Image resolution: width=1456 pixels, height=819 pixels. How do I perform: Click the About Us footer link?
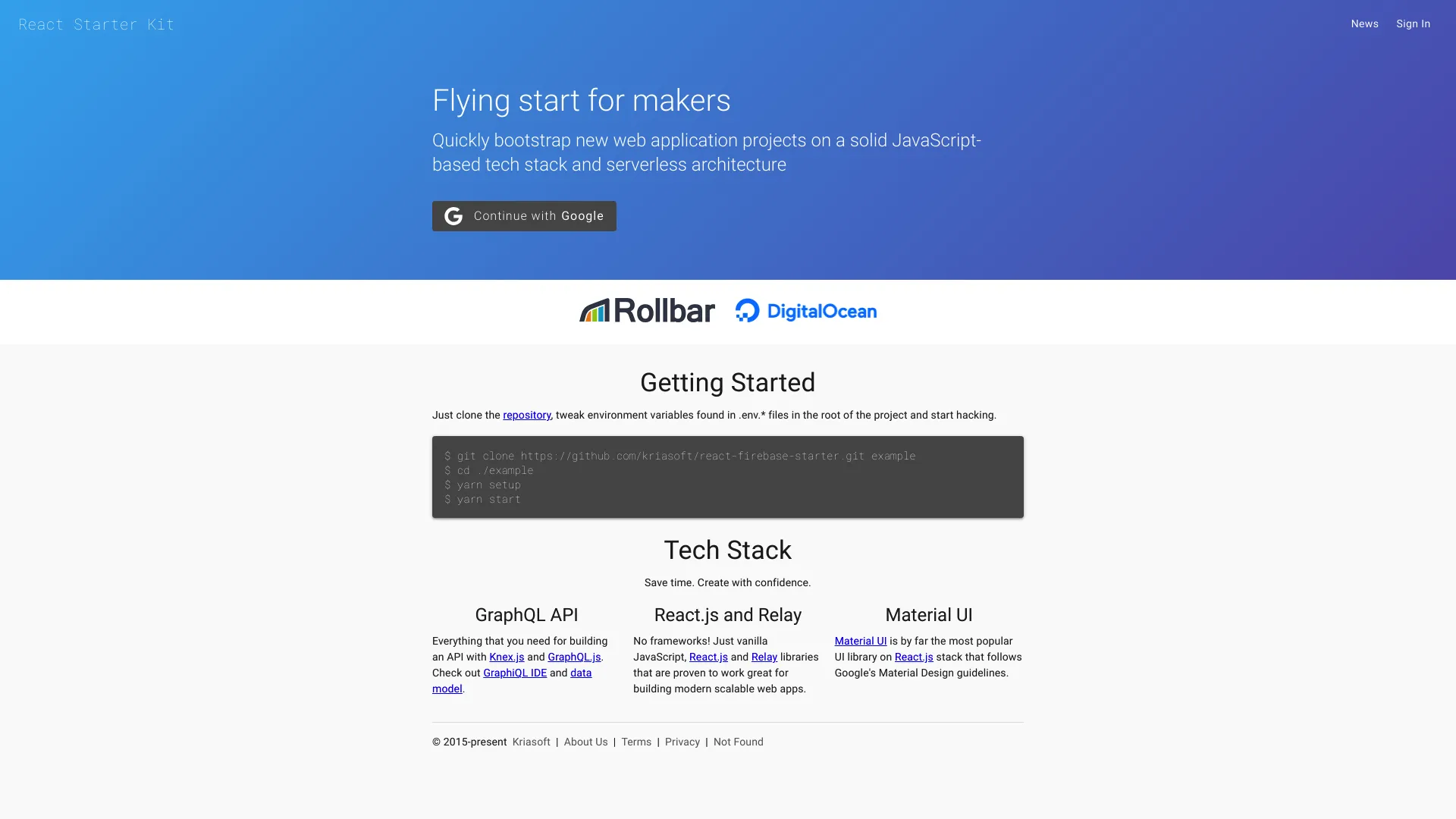pyautogui.click(x=585, y=741)
